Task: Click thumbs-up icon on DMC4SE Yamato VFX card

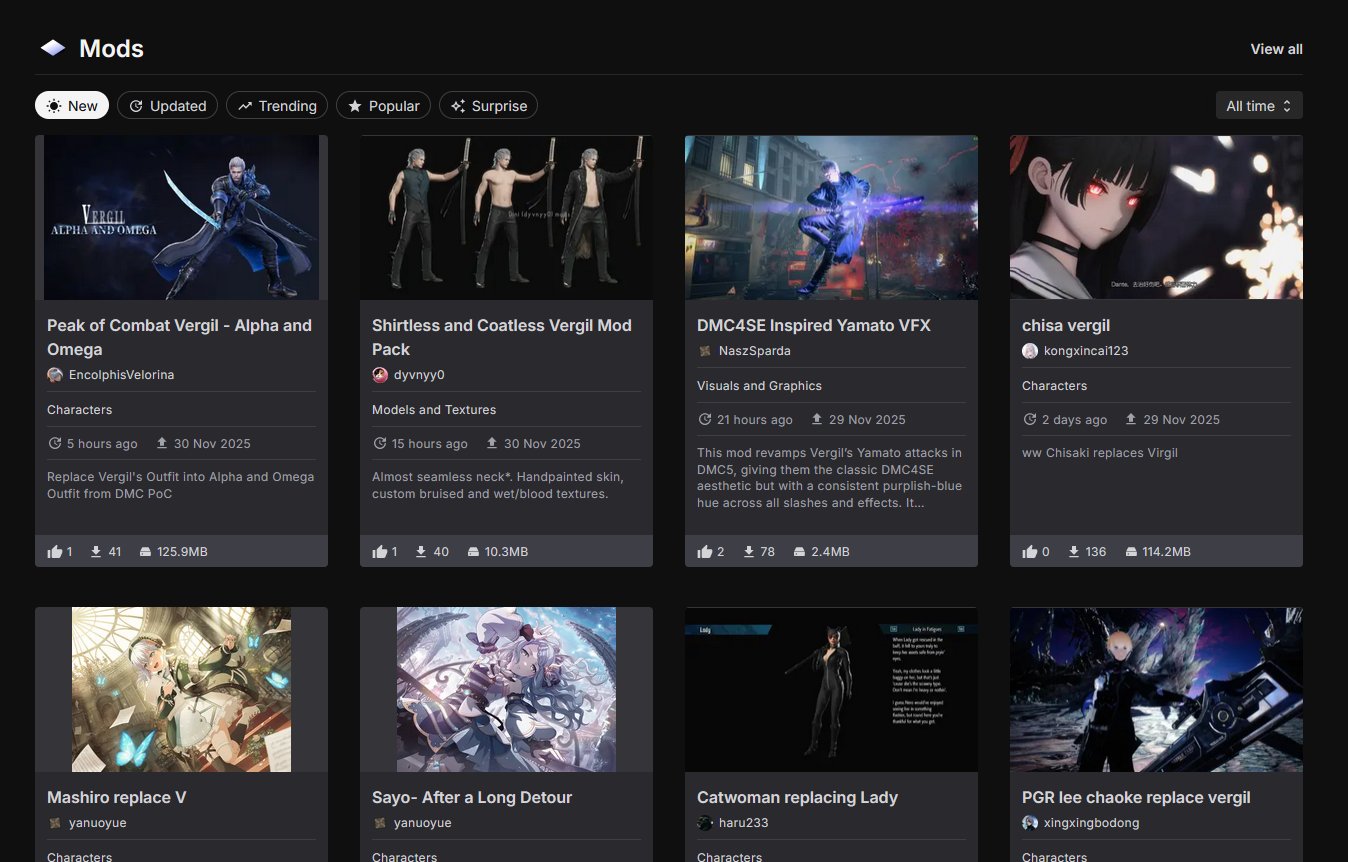Action: coord(705,551)
